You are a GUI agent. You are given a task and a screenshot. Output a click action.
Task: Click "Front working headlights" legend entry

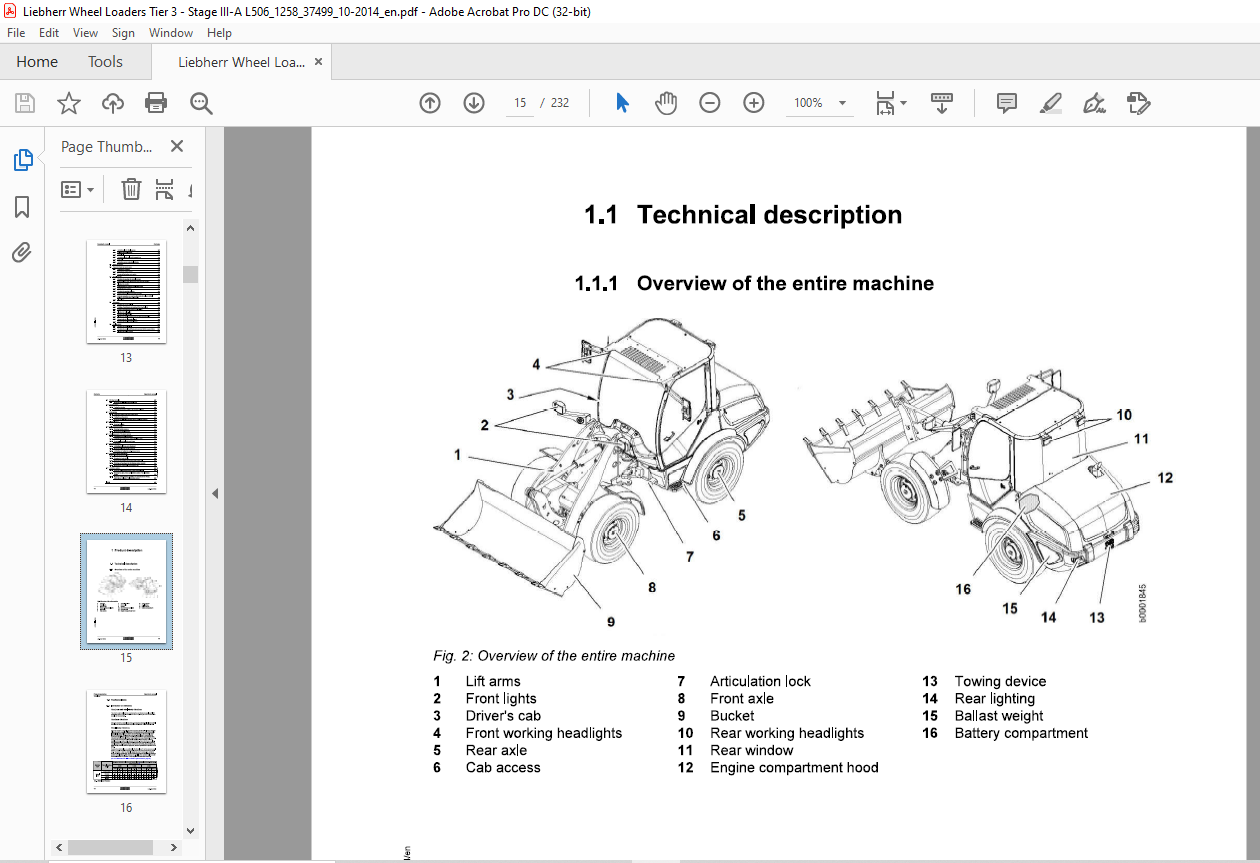tap(544, 733)
